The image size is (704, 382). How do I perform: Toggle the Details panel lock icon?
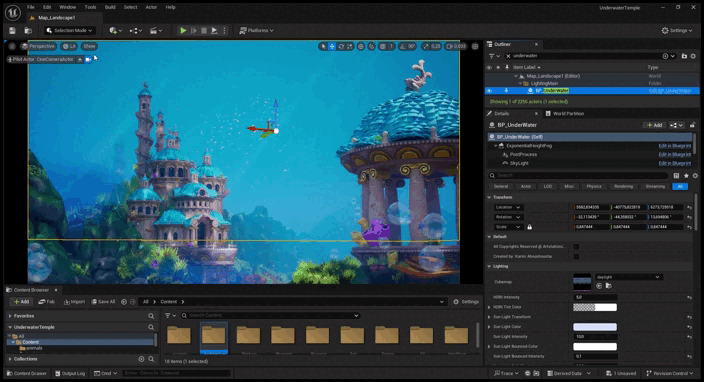pyautogui.click(x=693, y=125)
